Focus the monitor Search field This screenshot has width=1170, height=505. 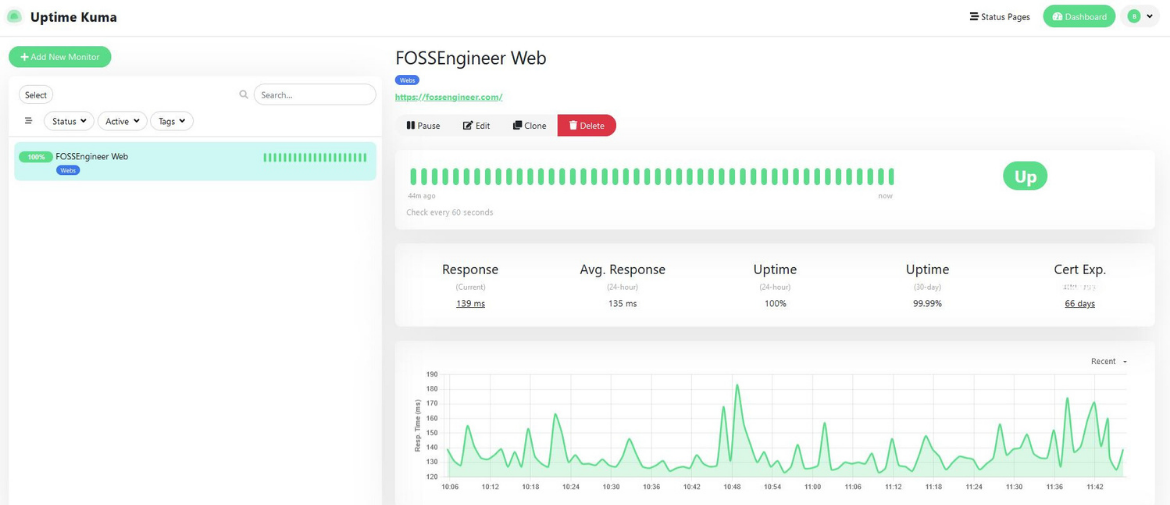point(315,95)
